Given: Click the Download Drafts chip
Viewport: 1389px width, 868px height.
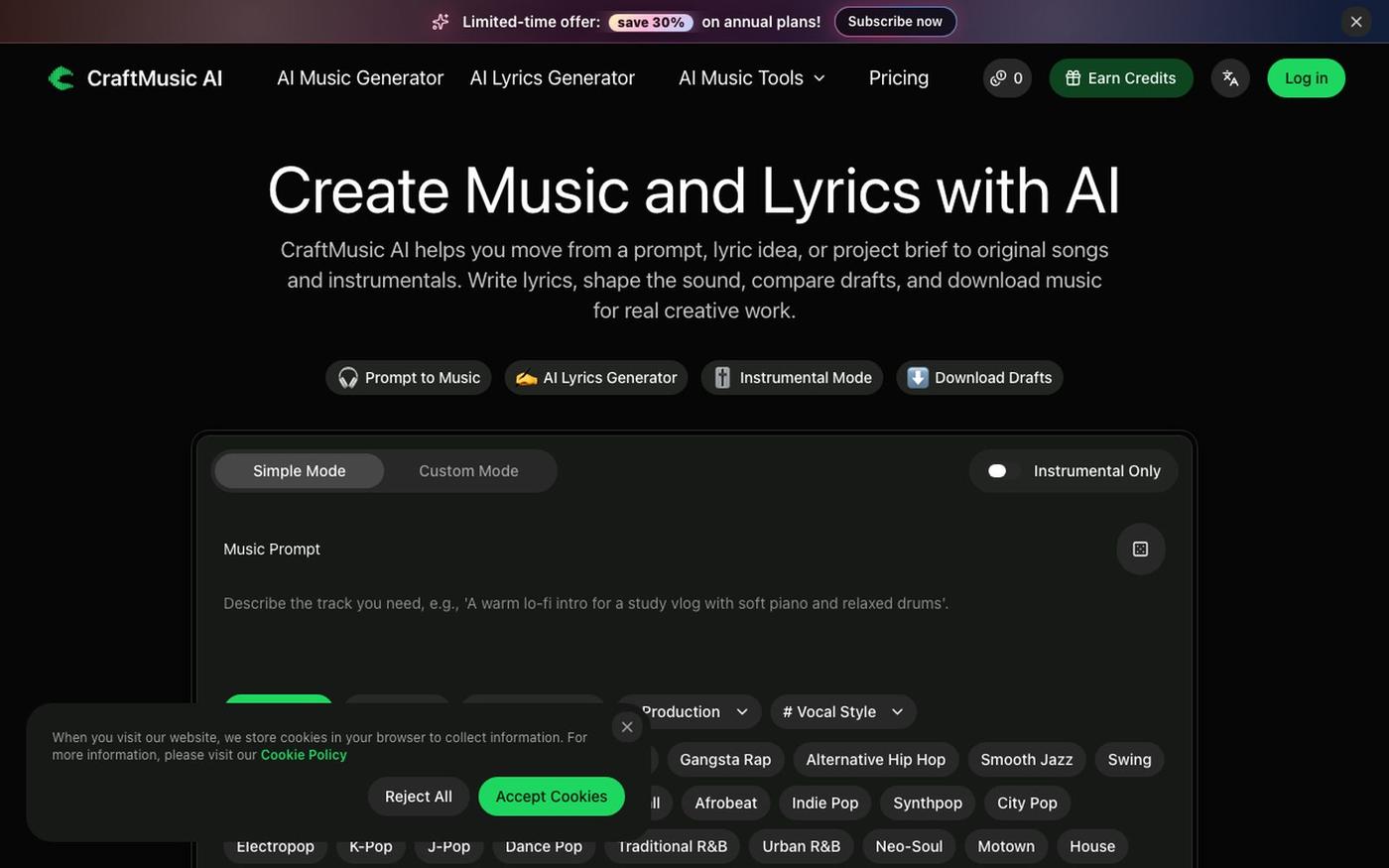Looking at the screenshot, I should pyautogui.click(x=979, y=378).
